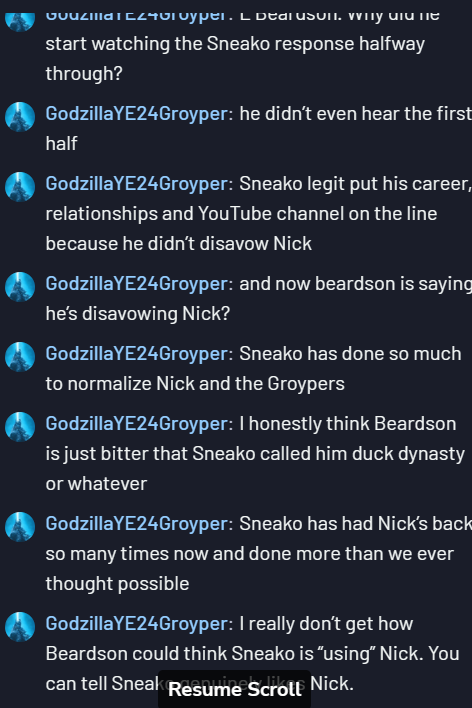Viewport: 472px width, 708px height.
Task: Select message text 'because he didn't disavow Nick'
Action: (178, 244)
